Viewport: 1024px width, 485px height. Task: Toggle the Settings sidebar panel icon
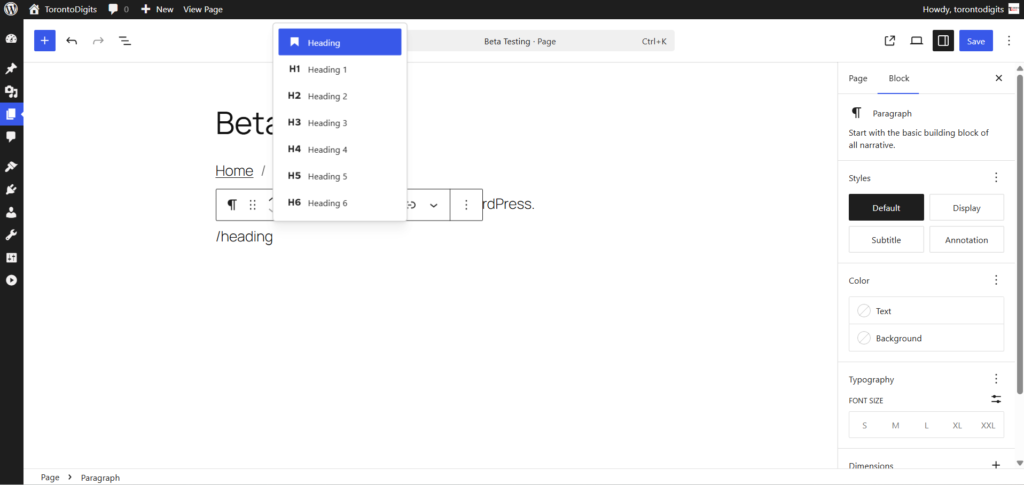(942, 41)
